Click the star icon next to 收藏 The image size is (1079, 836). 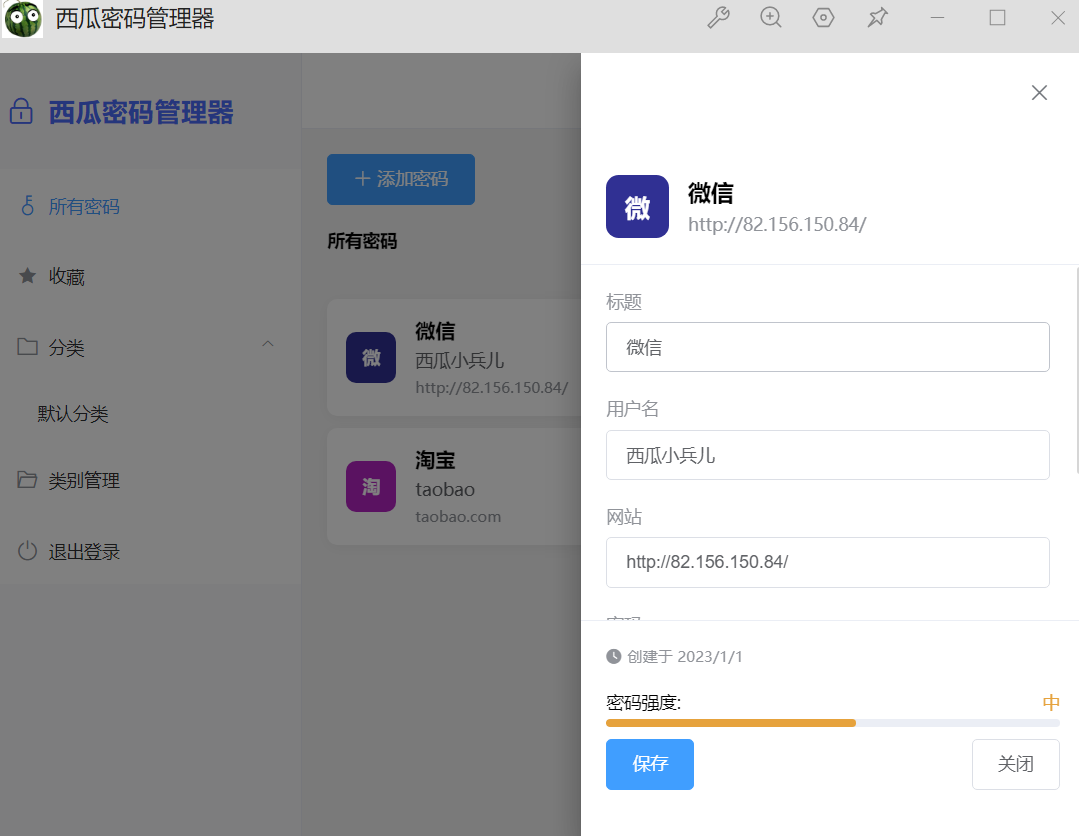click(28, 276)
